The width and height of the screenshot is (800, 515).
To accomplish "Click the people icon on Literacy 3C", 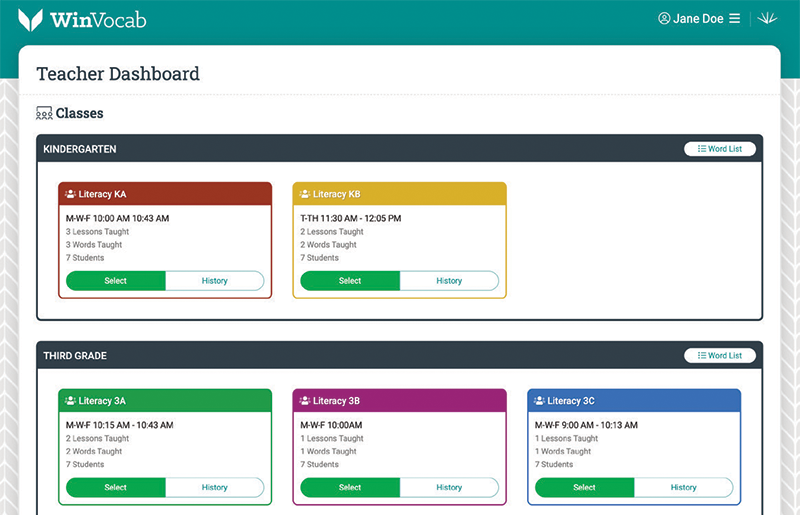I will [x=540, y=401].
